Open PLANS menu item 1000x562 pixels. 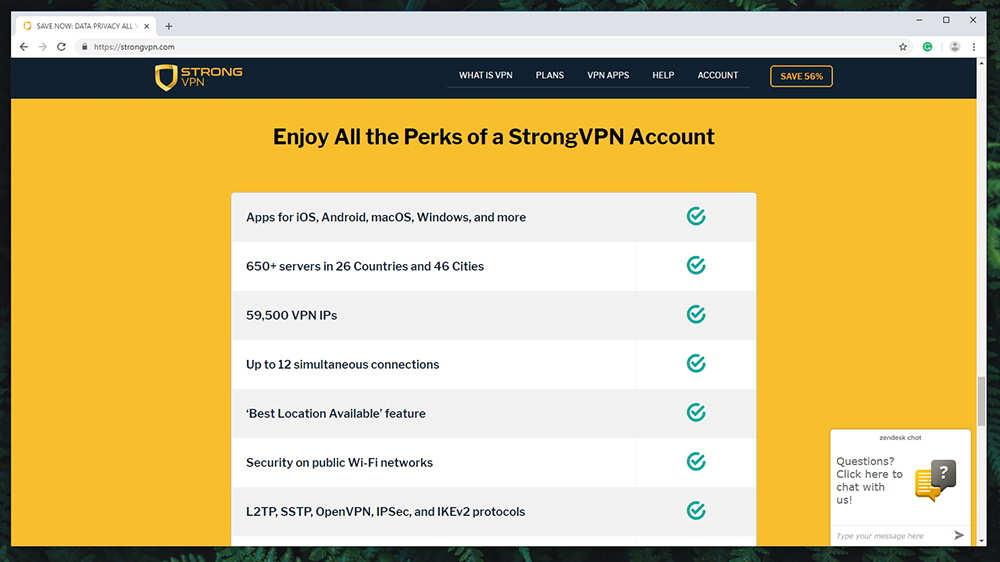[550, 75]
